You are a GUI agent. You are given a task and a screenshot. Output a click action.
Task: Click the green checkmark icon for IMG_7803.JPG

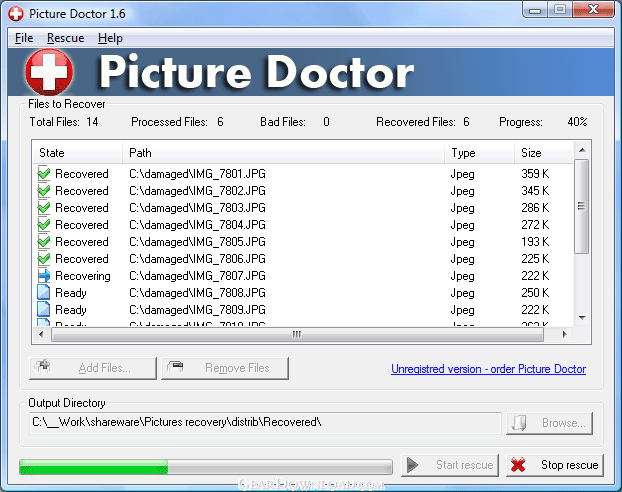tap(44, 208)
